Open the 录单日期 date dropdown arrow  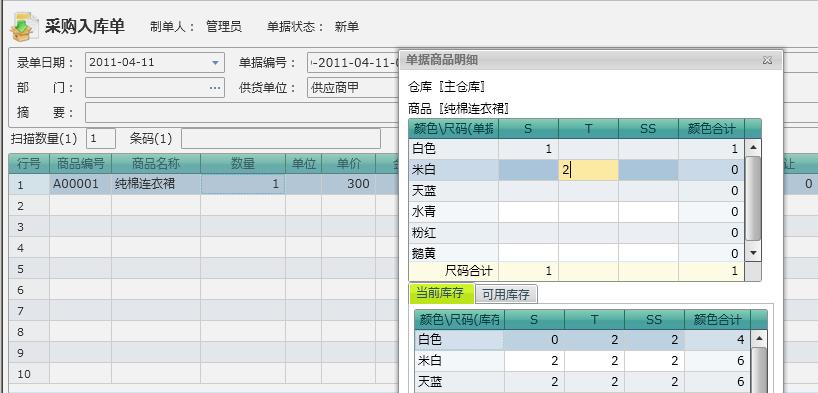[215, 63]
